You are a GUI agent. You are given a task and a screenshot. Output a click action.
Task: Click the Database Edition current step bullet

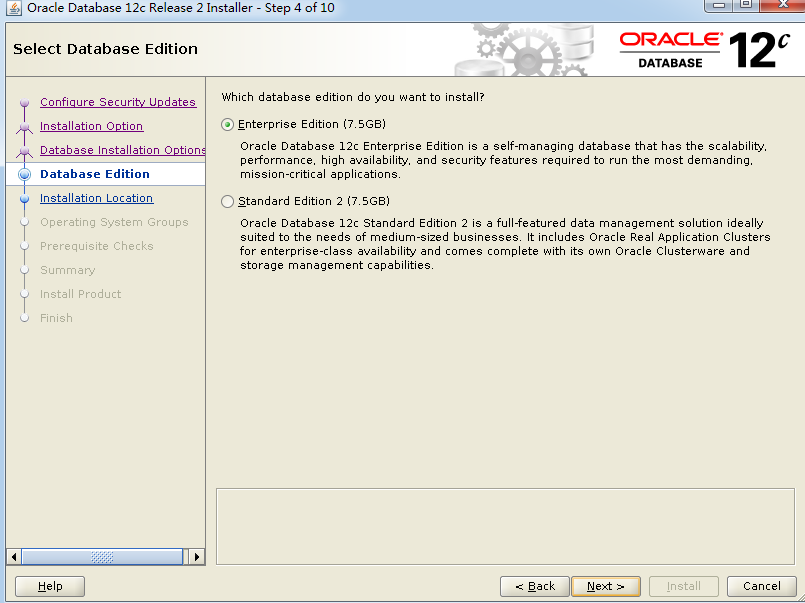[24, 174]
